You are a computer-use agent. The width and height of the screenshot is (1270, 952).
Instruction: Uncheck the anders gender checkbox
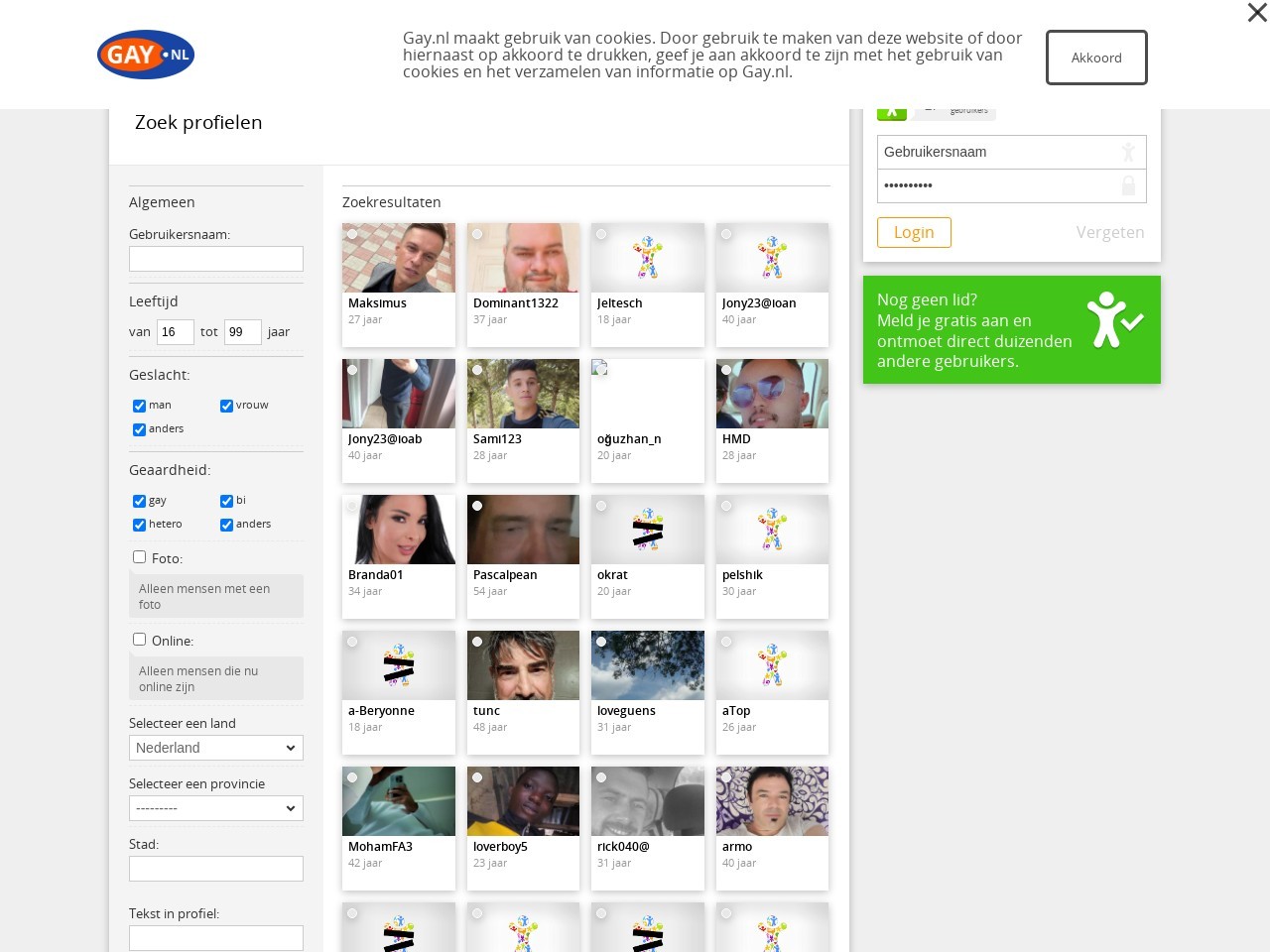(140, 429)
